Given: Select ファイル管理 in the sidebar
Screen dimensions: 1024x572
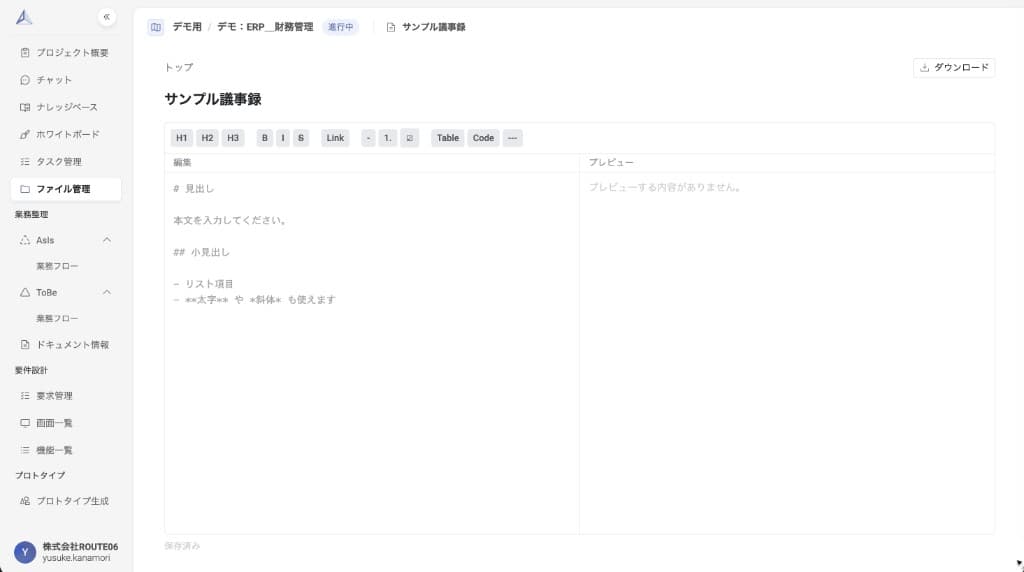Looking at the screenshot, I should (66, 189).
